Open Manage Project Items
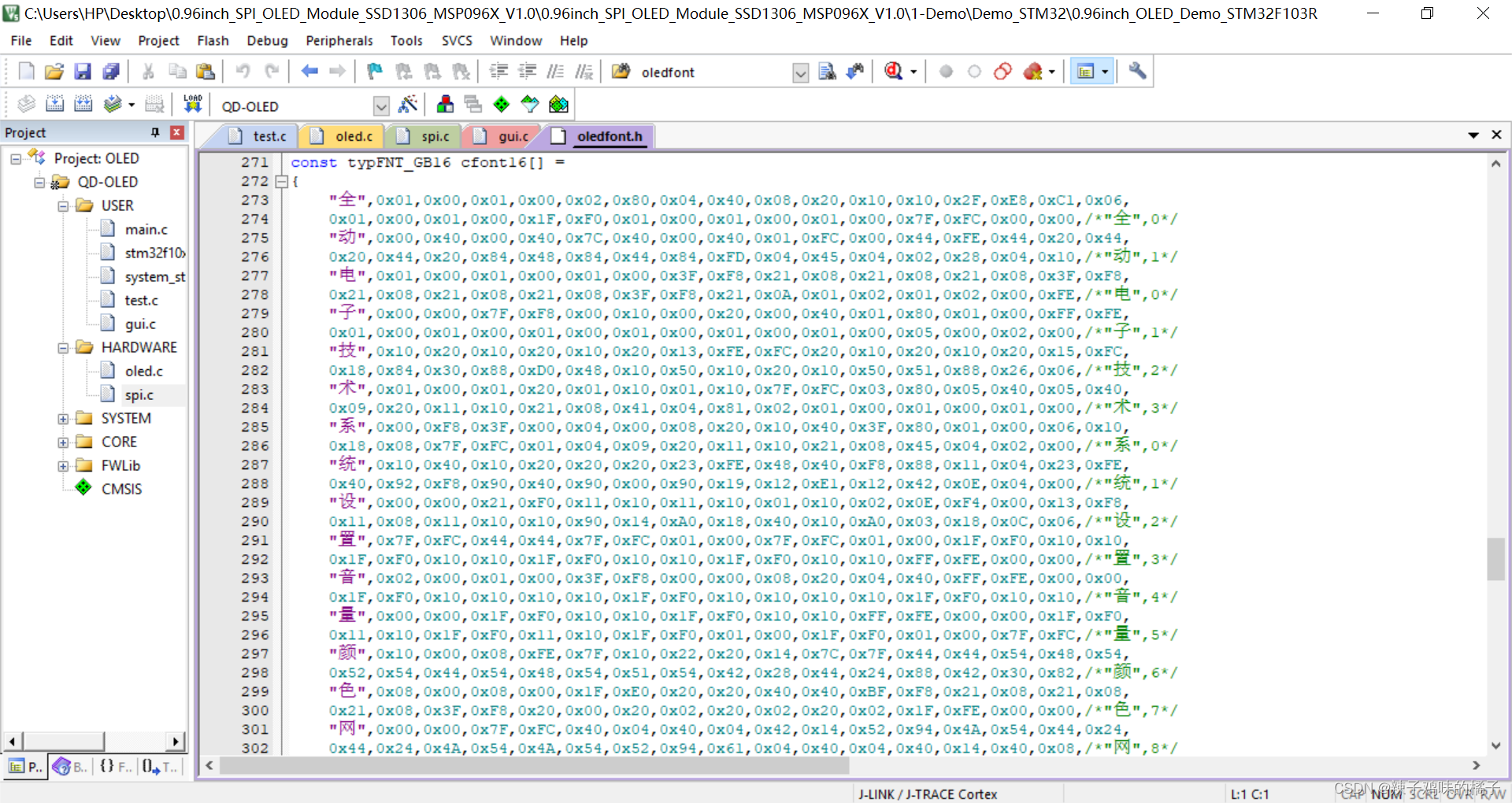The height and width of the screenshot is (803, 1512). (445, 104)
